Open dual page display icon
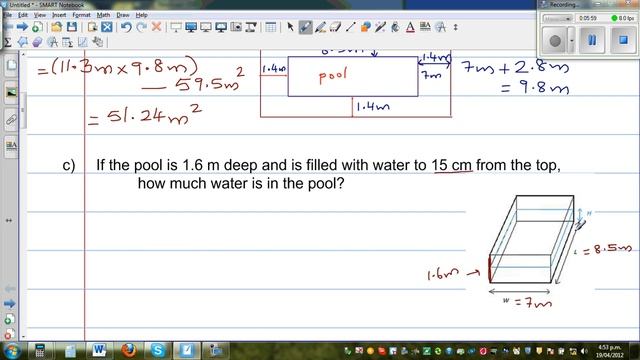The image size is (640, 360). (x=221, y=27)
